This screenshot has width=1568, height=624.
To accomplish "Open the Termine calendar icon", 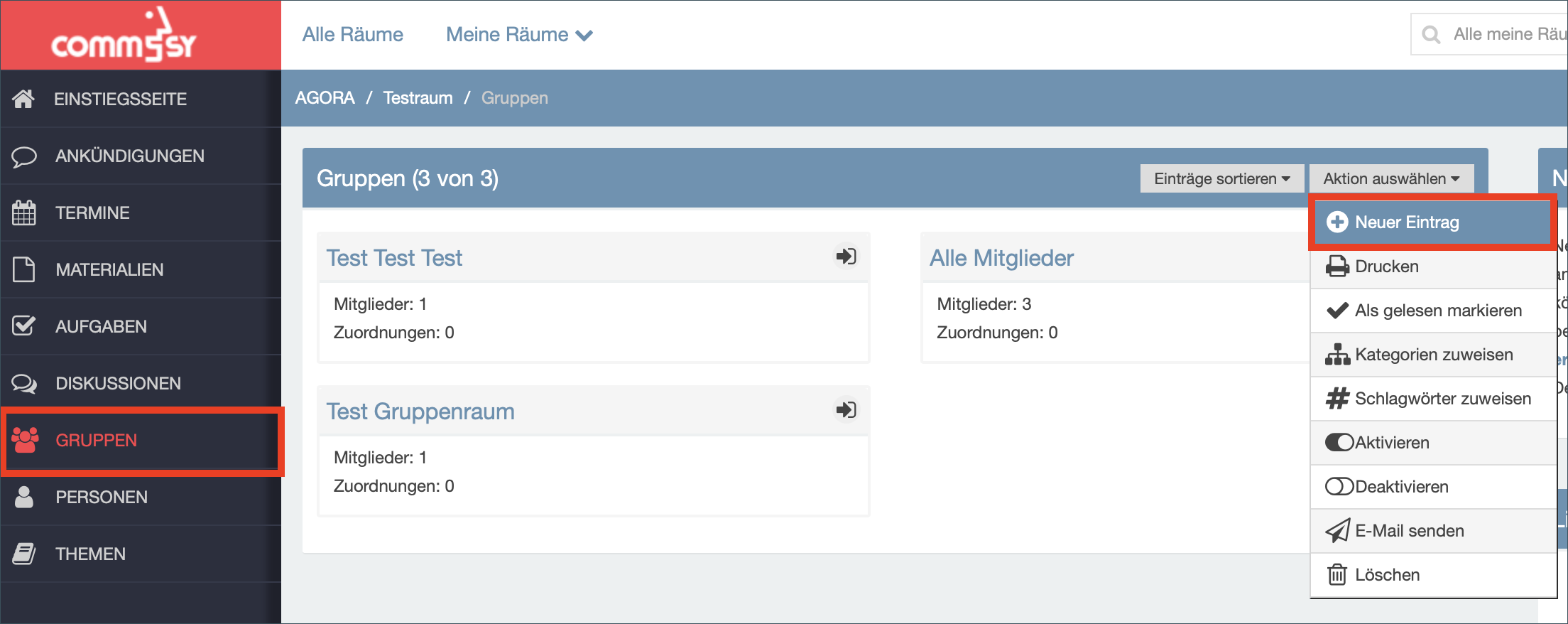I will point(23,213).
